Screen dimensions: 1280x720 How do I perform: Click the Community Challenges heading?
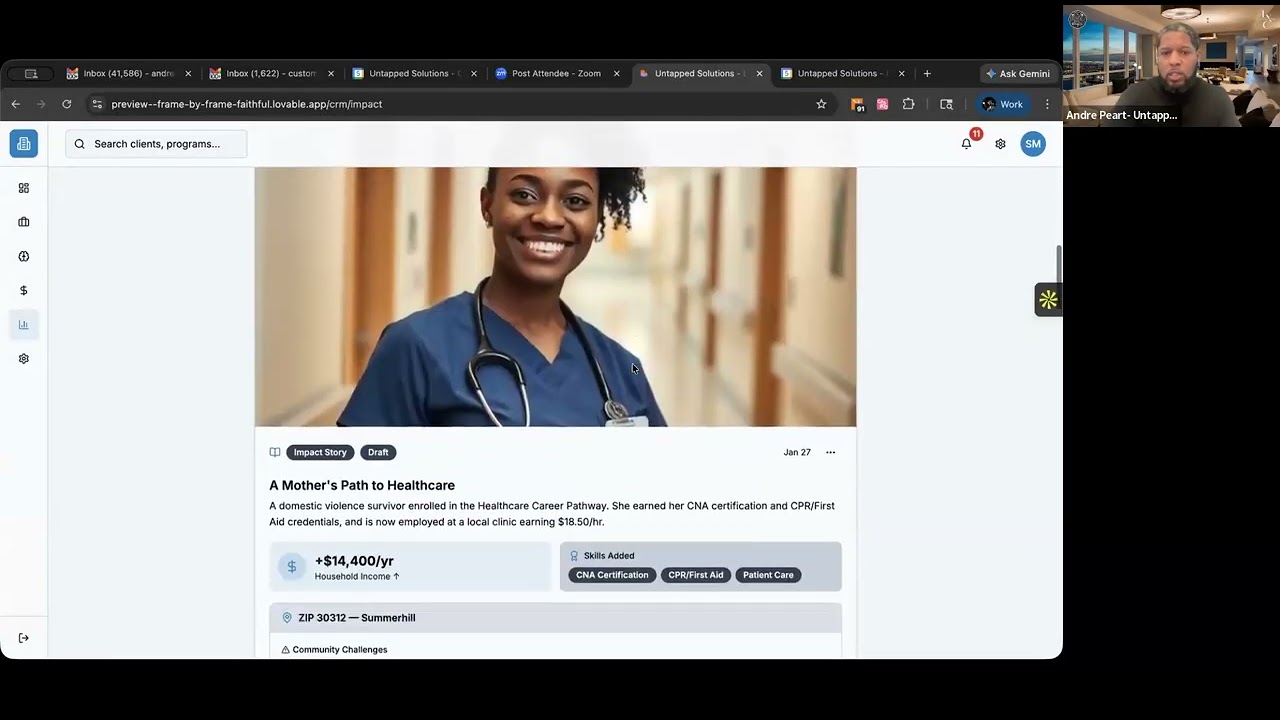[340, 650]
